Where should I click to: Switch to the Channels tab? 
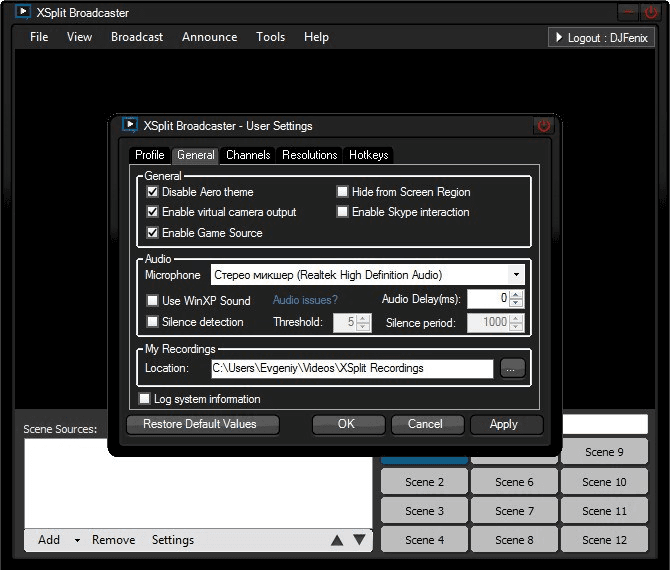[248, 155]
